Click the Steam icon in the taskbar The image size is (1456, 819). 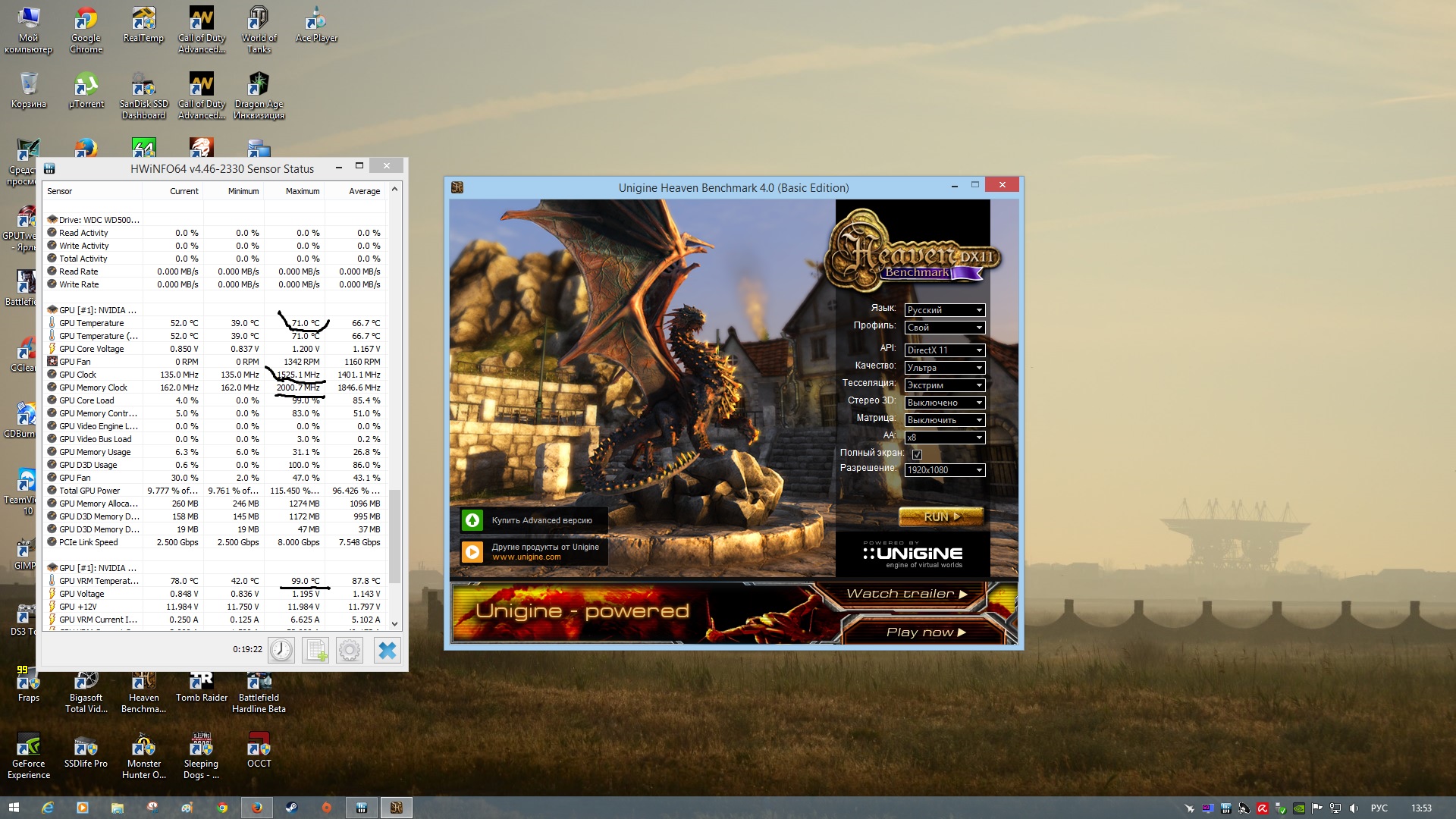[291, 808]
